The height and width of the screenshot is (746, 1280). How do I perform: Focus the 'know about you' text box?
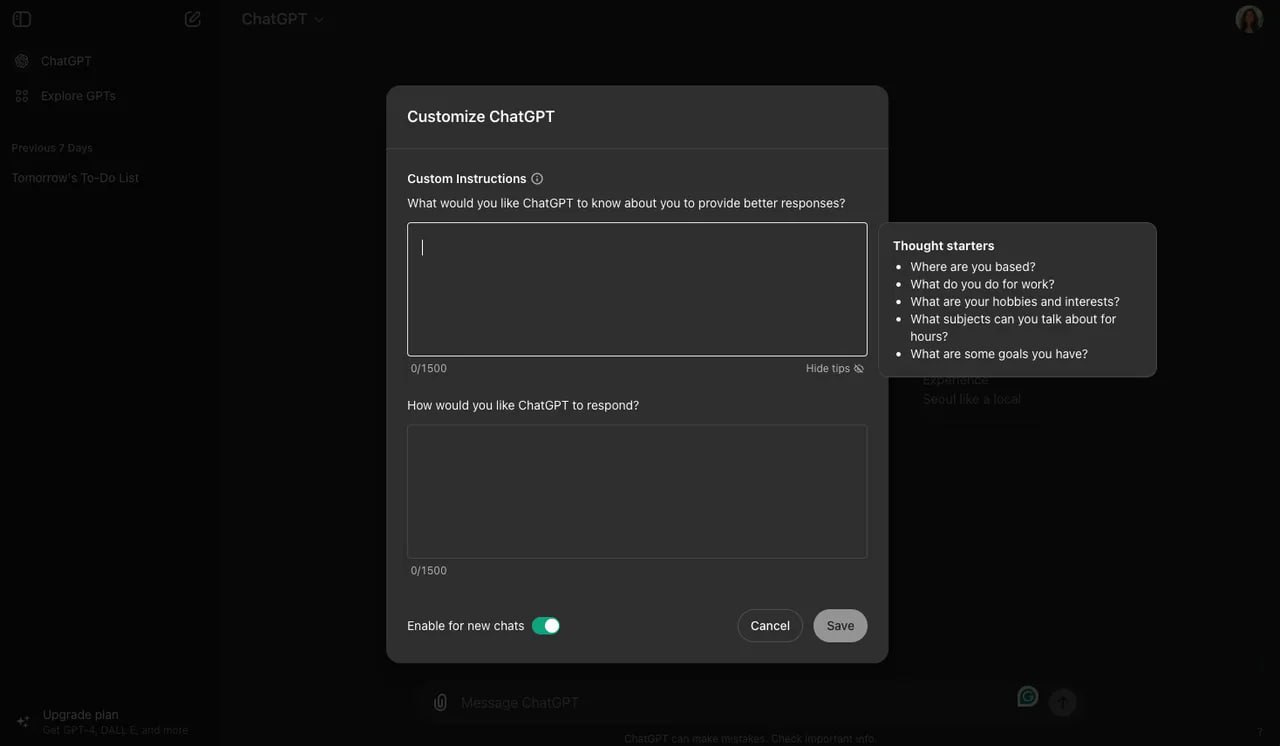tap(637, 289)
